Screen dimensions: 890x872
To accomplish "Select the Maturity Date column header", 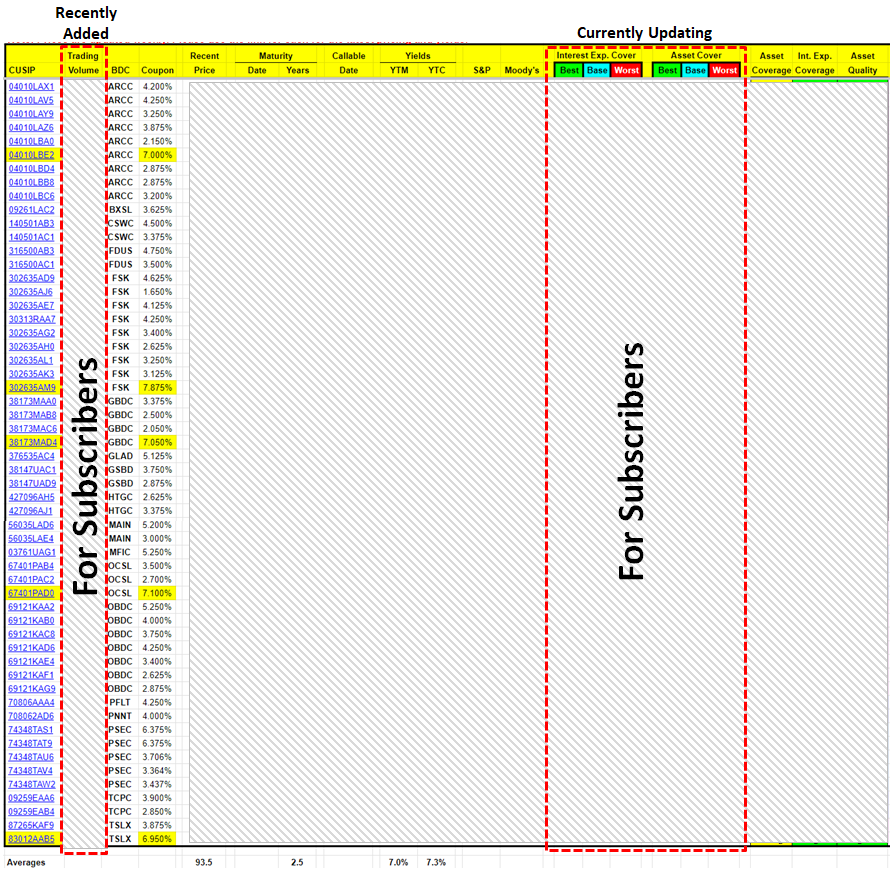I will click(257, 70).
